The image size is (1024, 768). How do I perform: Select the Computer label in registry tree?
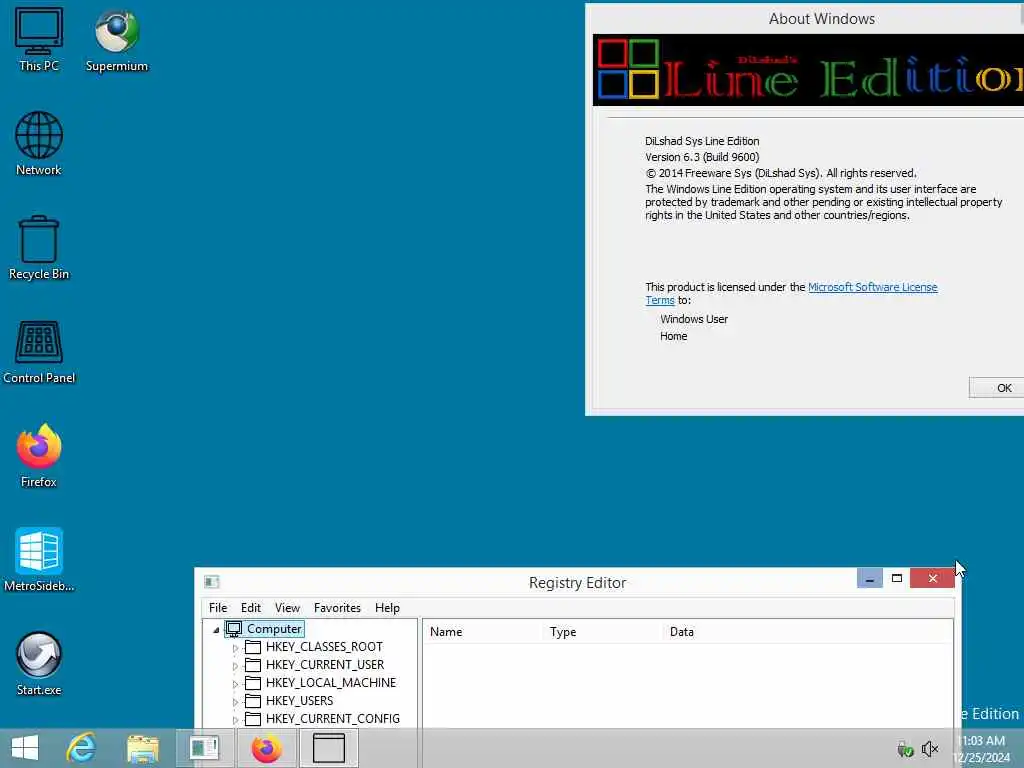tap(274, 629)
